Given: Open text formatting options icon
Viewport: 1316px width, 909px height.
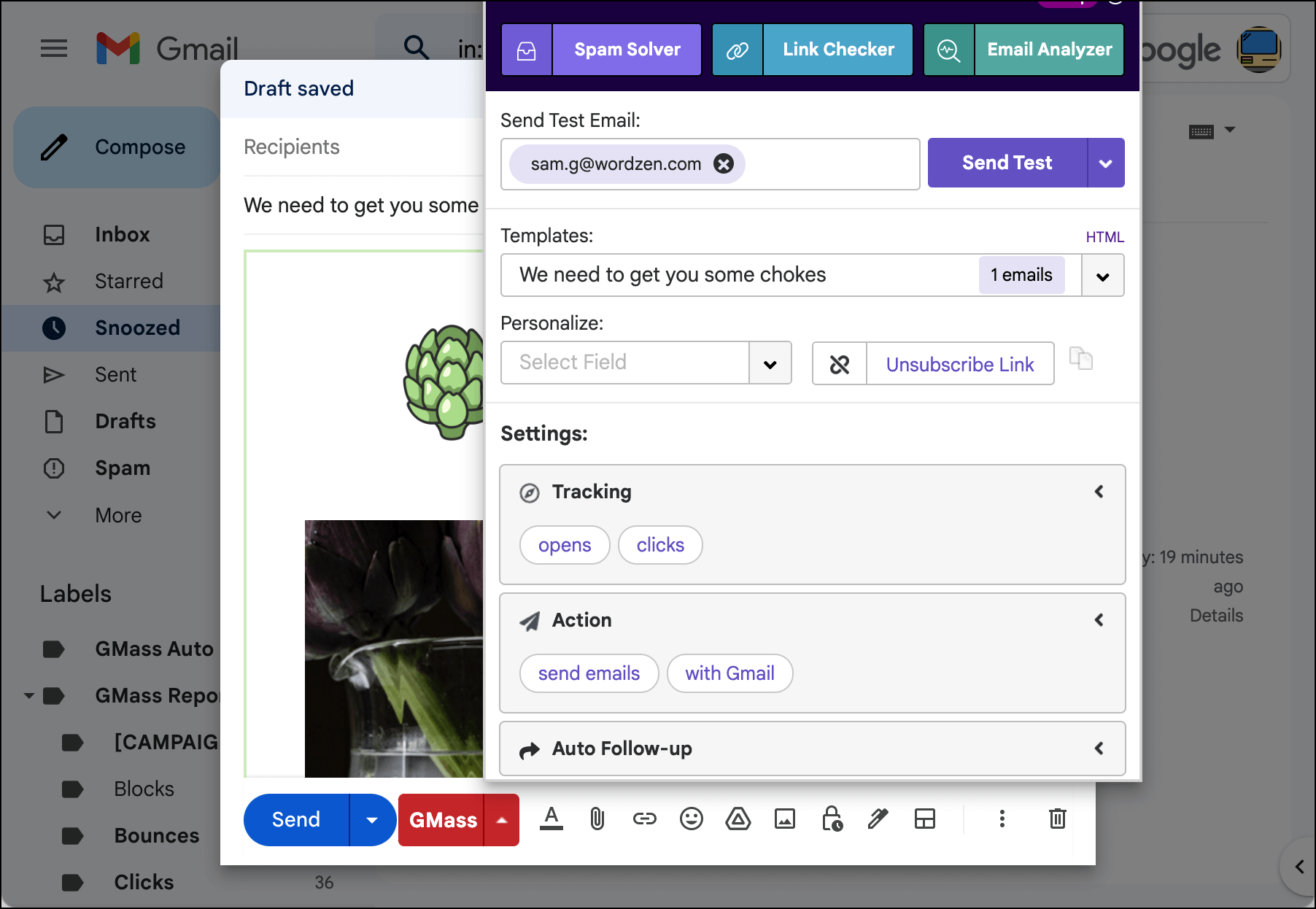Looking at the screenshot, I should tap(551, 819).
